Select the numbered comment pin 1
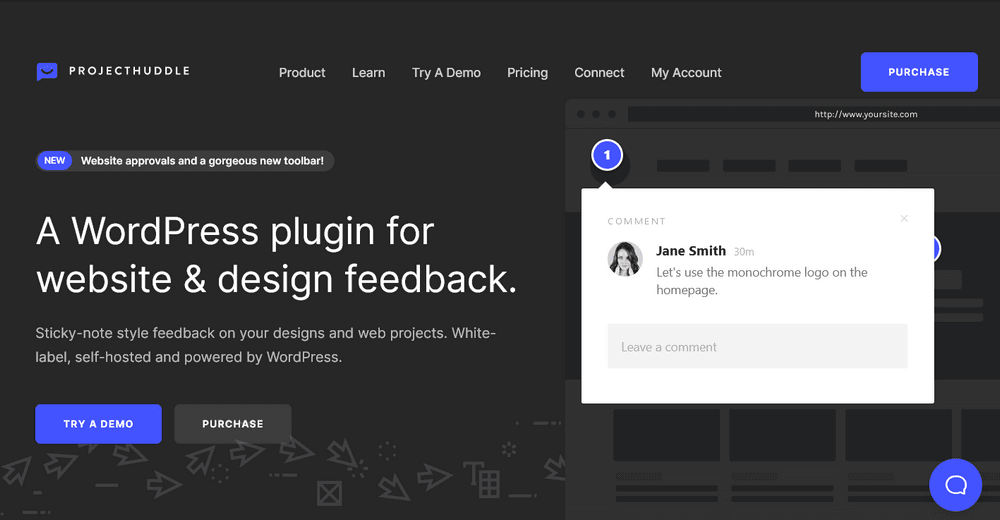This screenshot has width=1000, height=520. click(x=607, y=155)
